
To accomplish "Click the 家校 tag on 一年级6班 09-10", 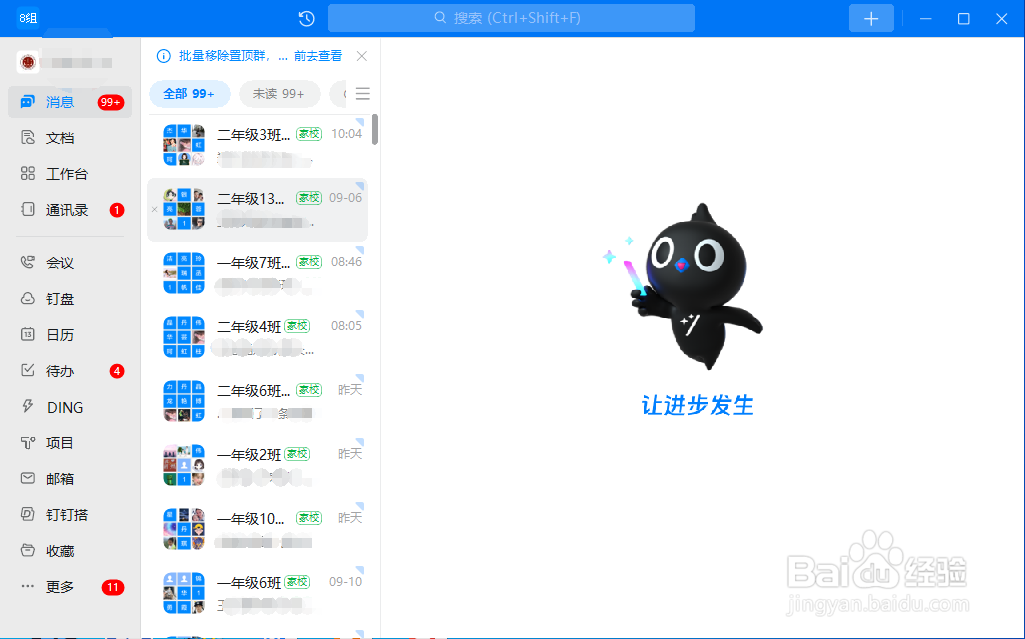I will [297, 582].
